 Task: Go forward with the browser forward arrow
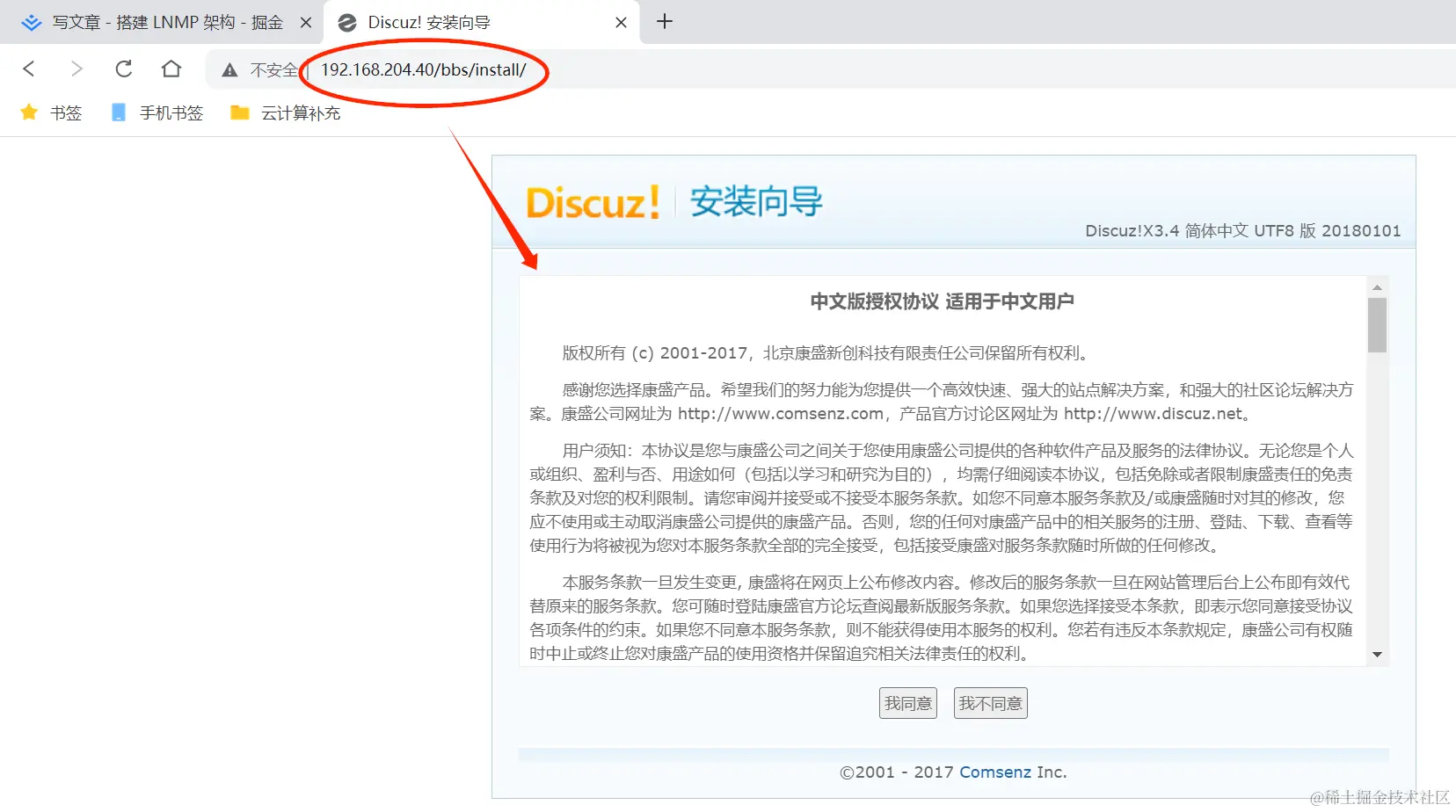coord(76,69)
